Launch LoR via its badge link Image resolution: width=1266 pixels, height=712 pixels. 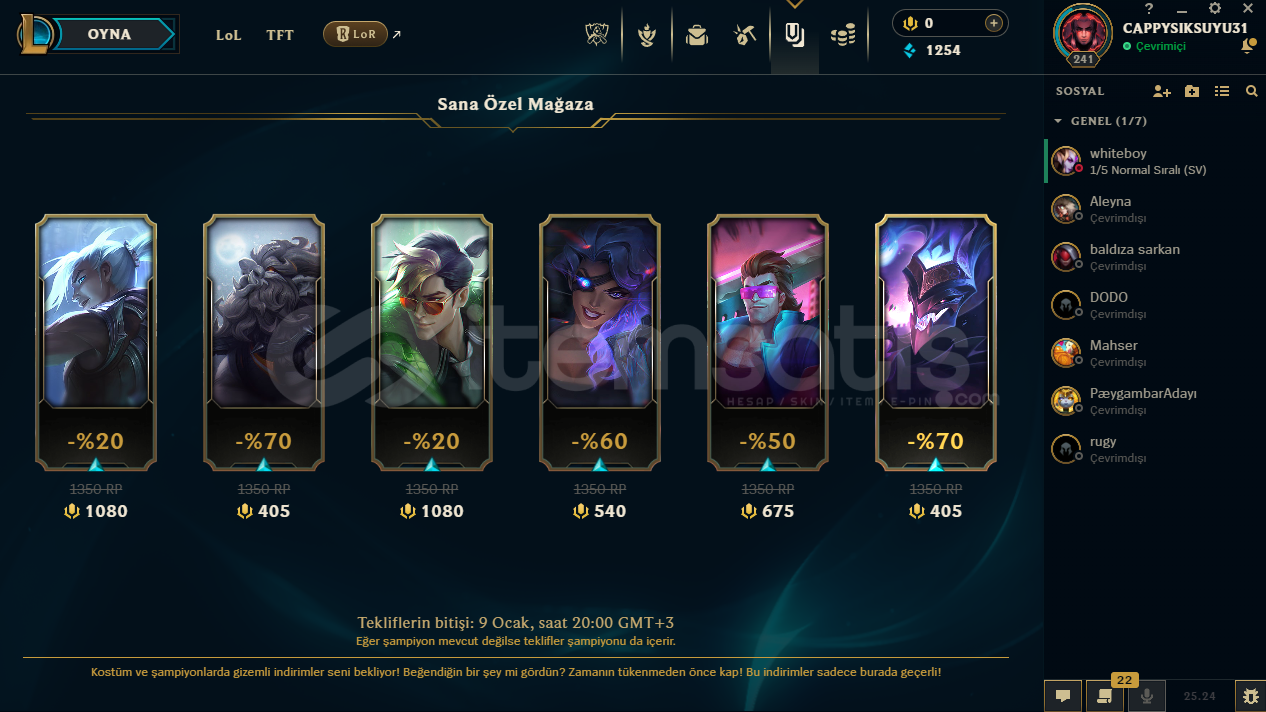pyautogui.click(x=355, y=34)
